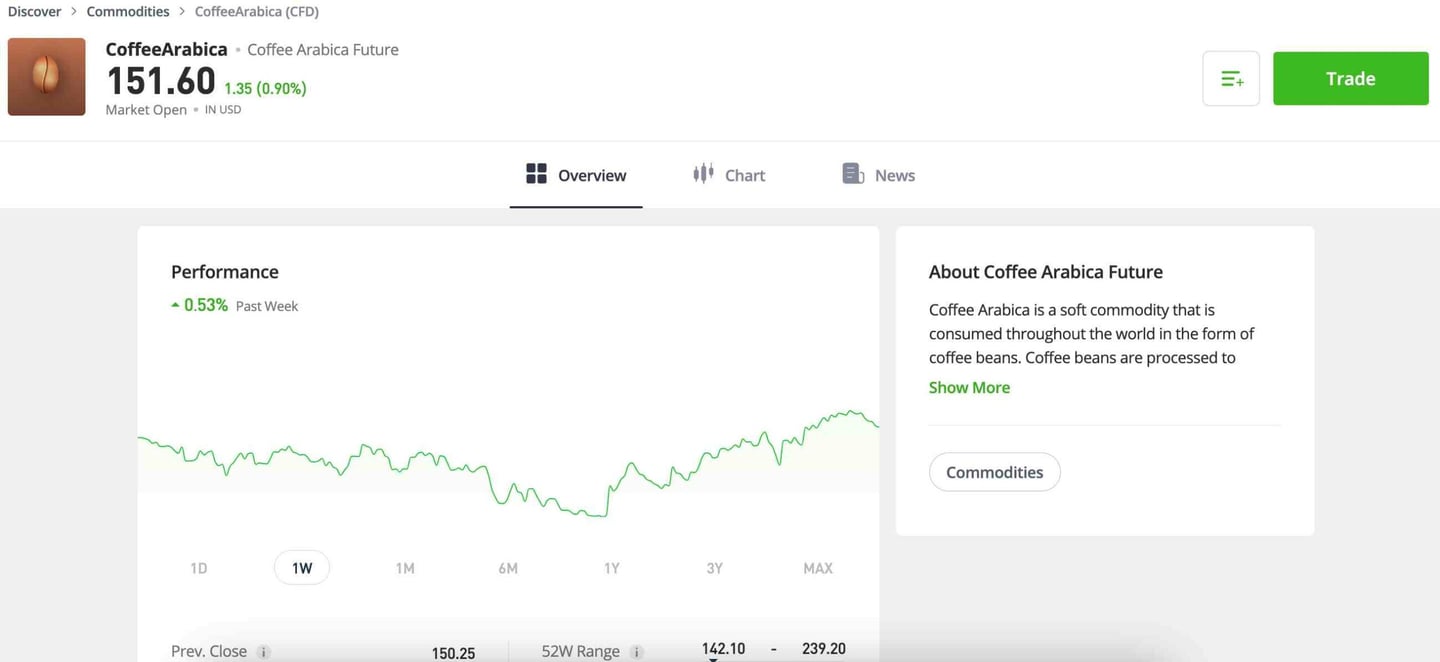This screenshot has height=662, width=1440.
Task: Open the News tab
Action: 879,175
